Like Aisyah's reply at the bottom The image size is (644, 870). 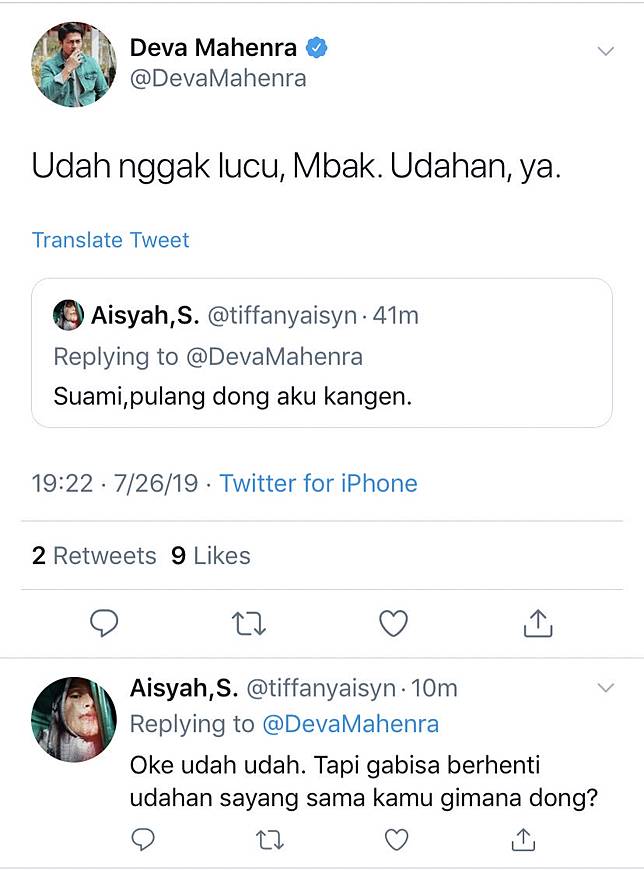[397, 837]
